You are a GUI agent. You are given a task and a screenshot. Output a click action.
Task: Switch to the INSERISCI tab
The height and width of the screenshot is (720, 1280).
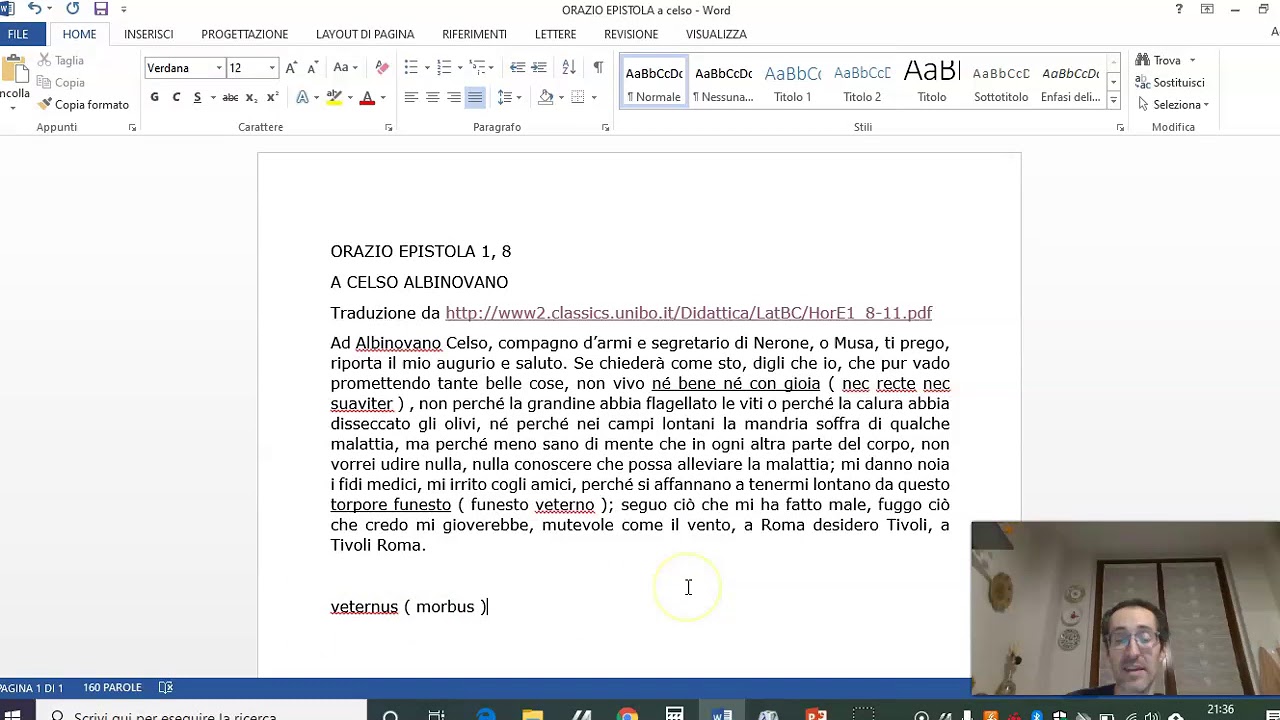point(148,34)
